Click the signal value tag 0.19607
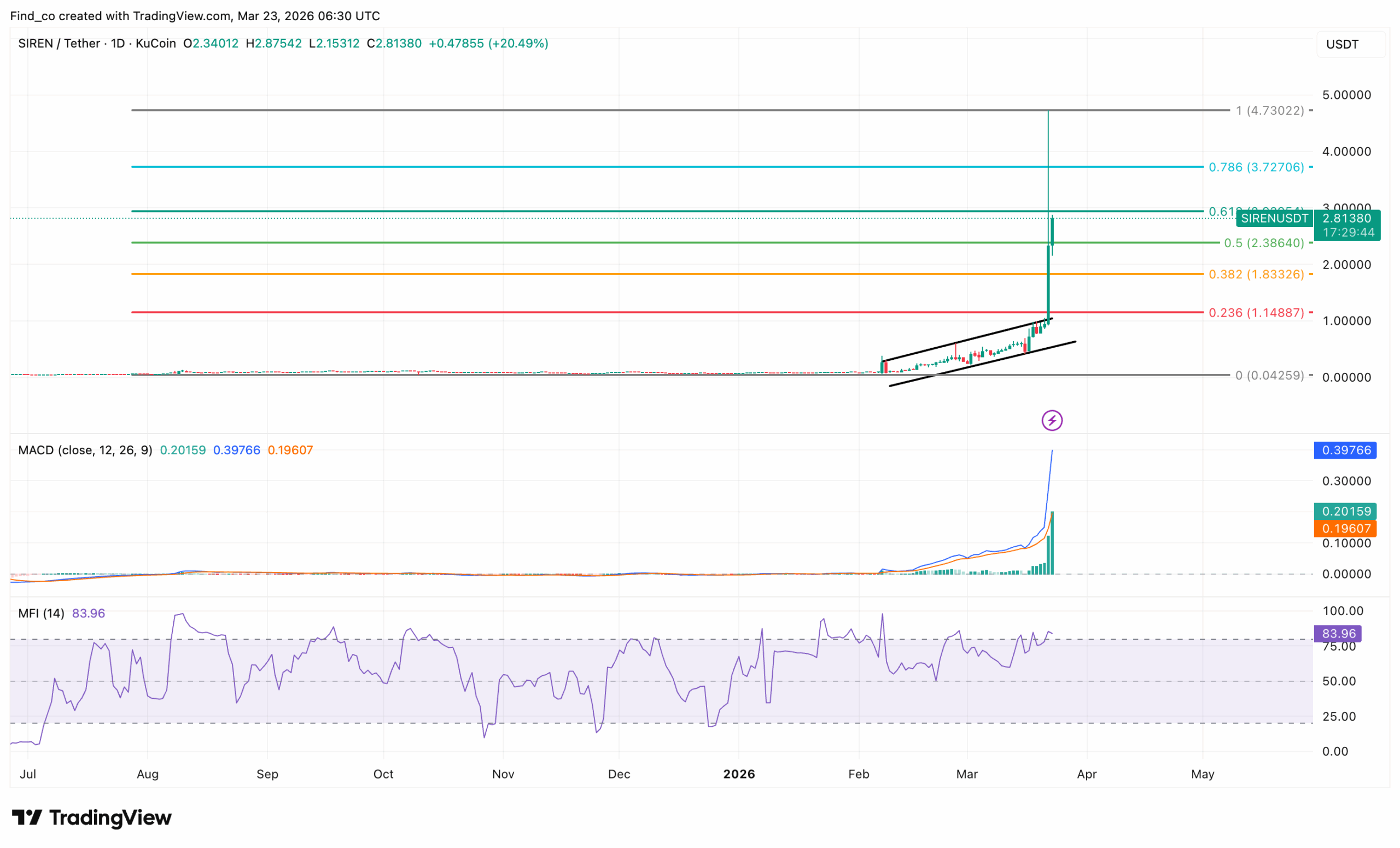The image size is (1400, 848). 1345,528
